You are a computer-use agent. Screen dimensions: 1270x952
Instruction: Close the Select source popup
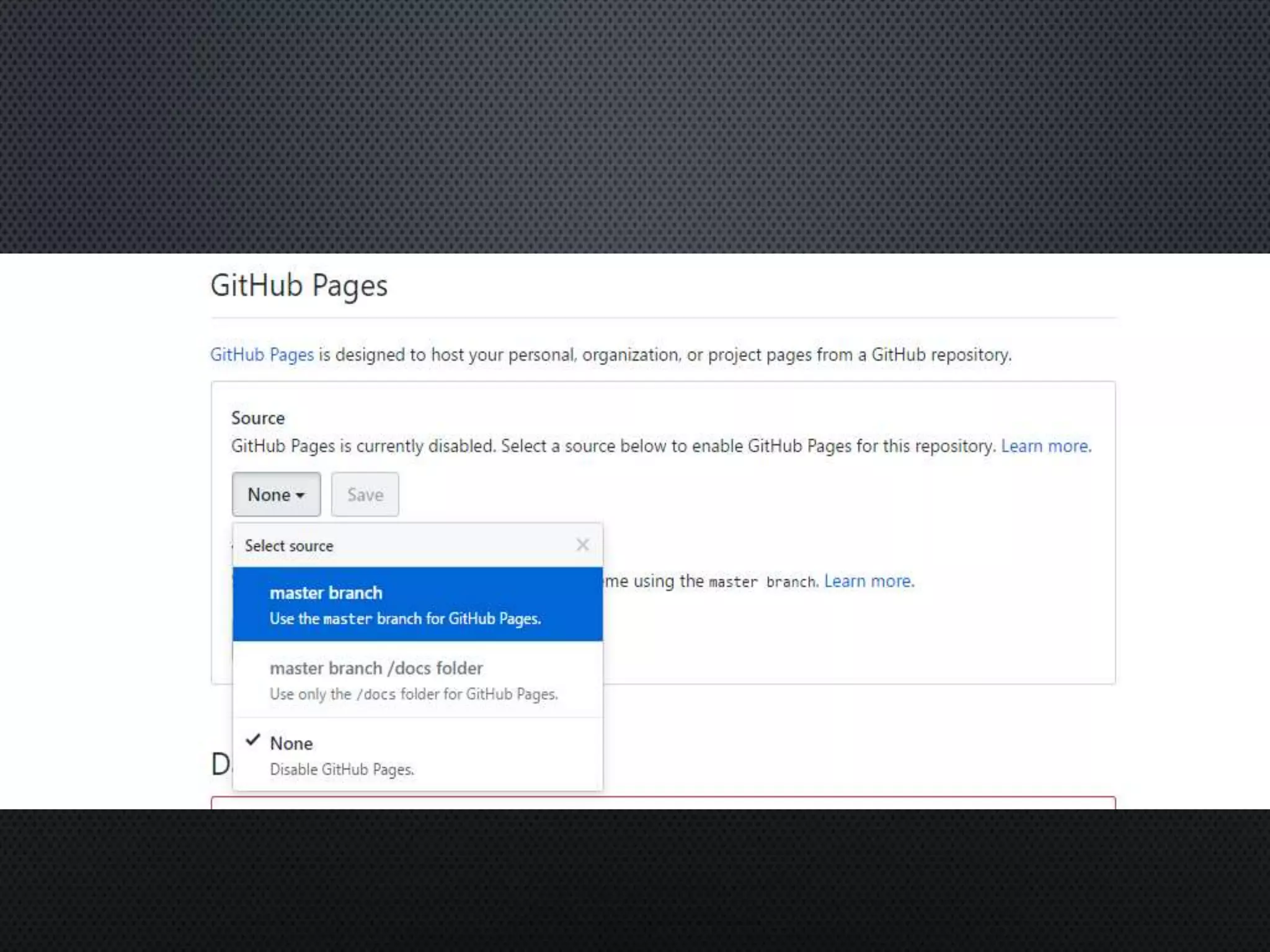(582, 545)
